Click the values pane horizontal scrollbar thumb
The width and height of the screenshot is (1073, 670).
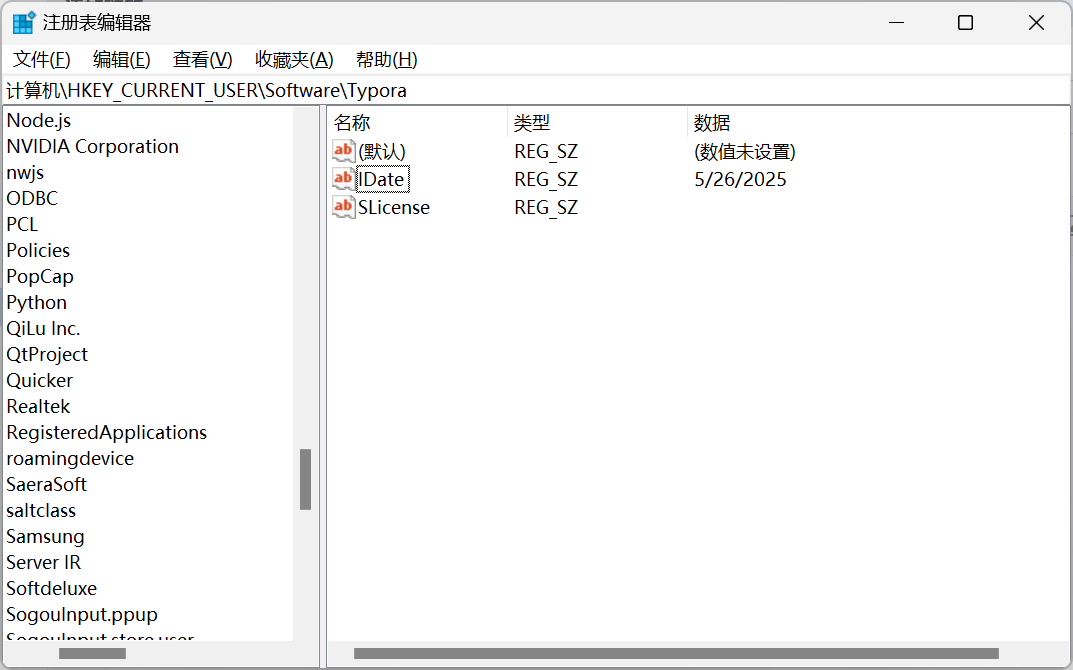point(676,654)
